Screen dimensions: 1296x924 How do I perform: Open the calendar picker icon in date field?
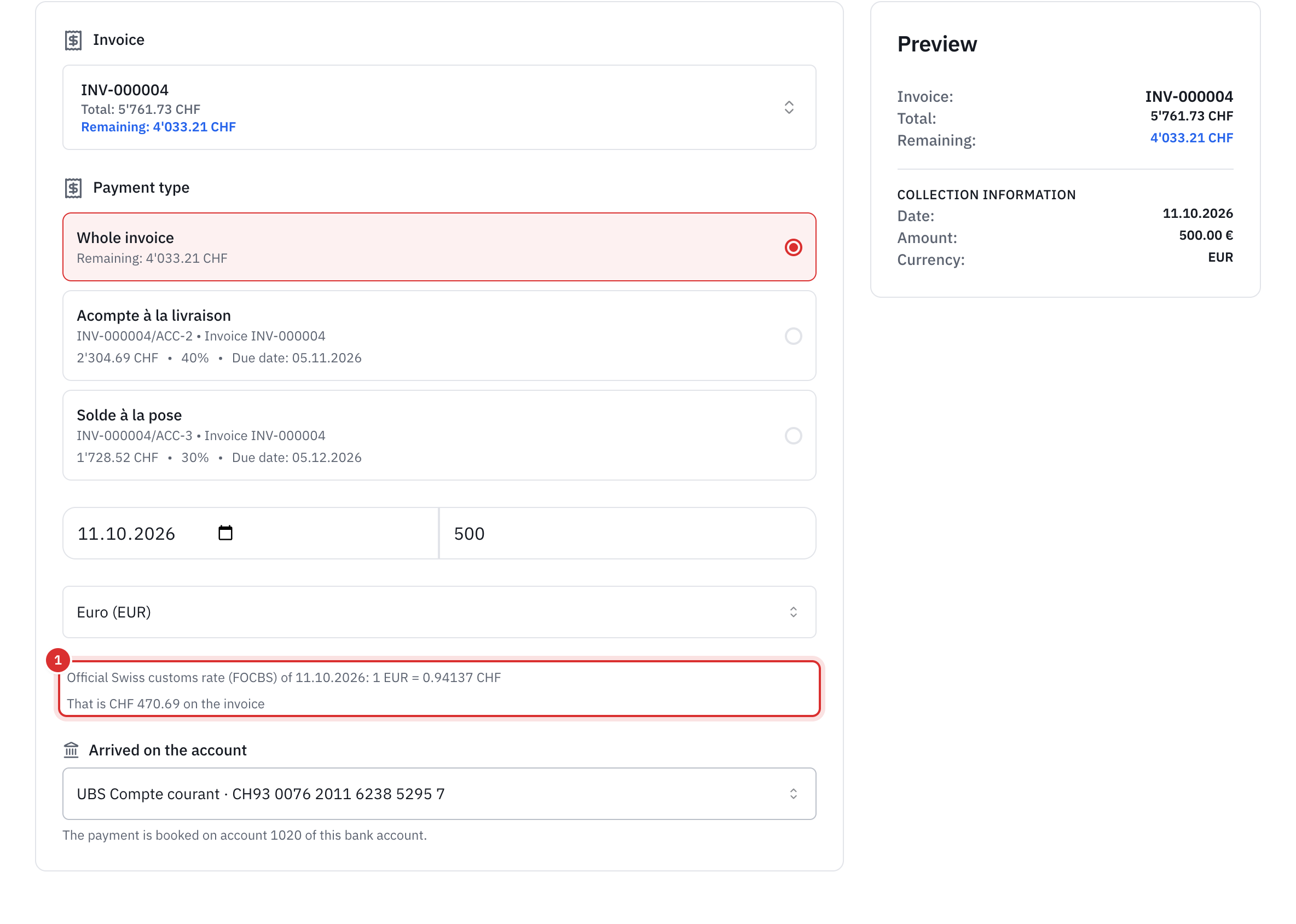pyautogui.click(x=225, y=533)
